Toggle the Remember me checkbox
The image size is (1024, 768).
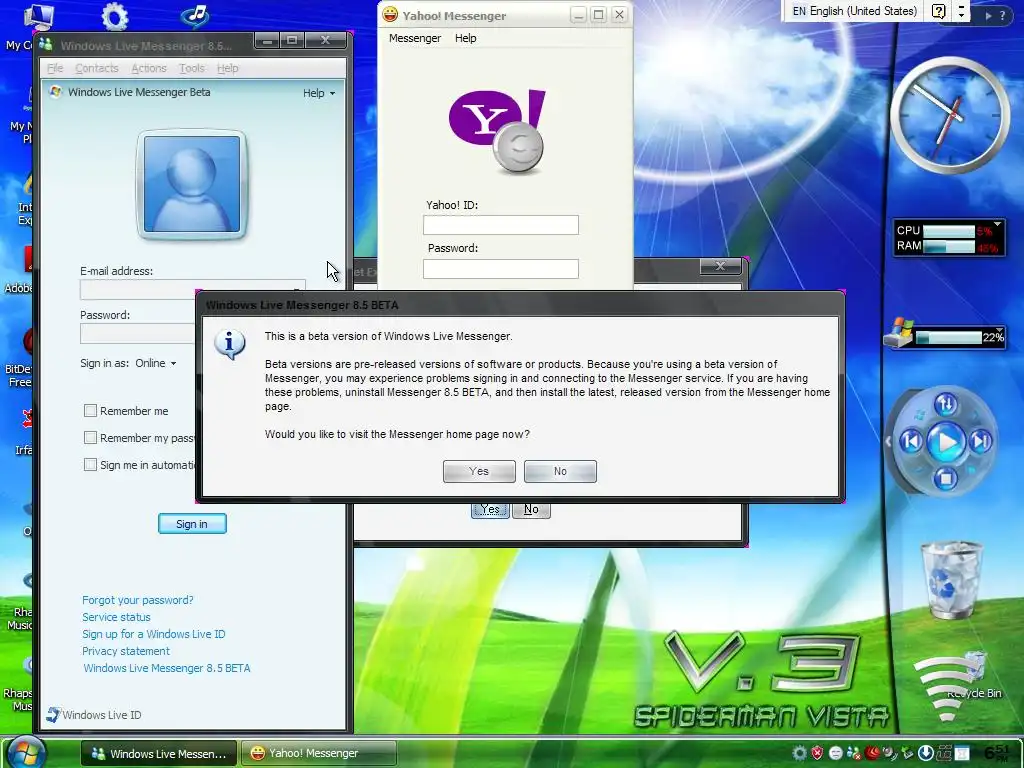[x=90, y=411]
